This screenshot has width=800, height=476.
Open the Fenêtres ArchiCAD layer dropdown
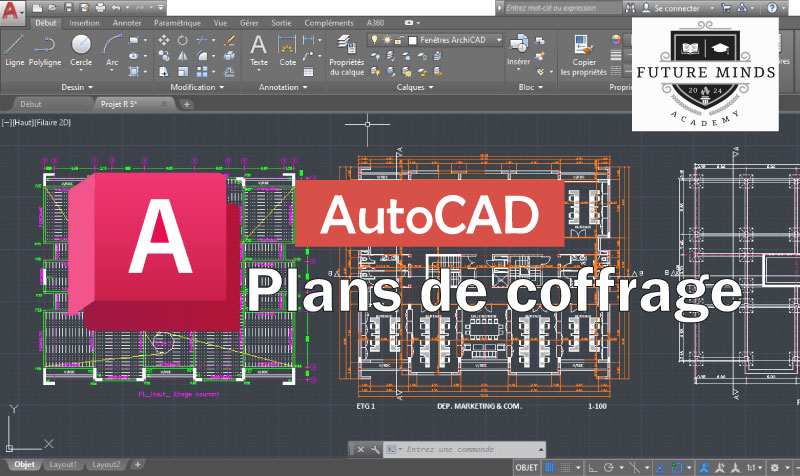[499, 40]
